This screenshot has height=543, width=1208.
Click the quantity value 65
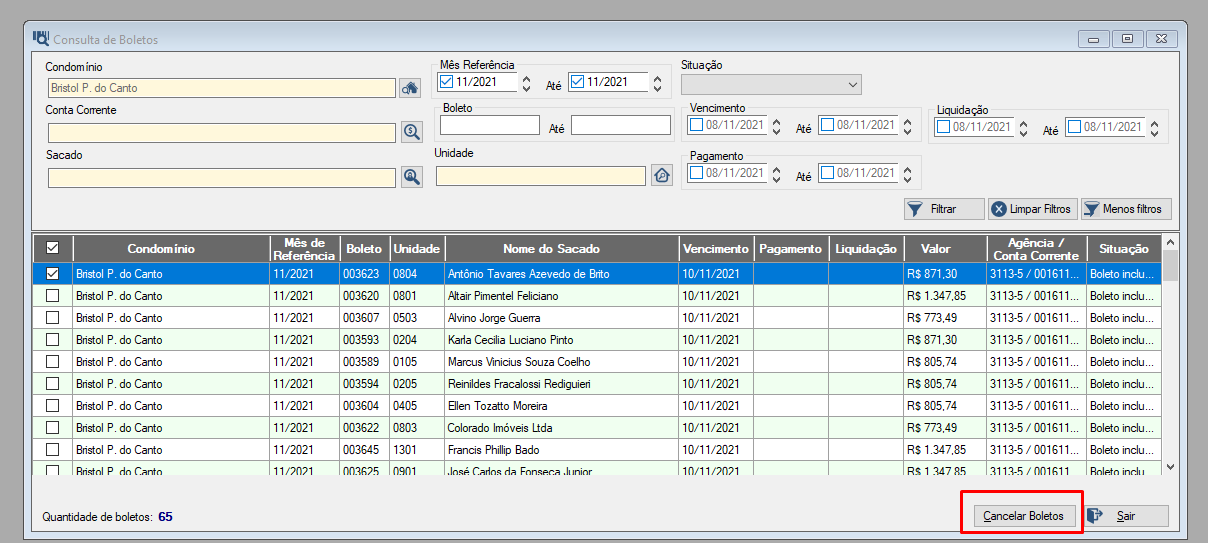pyautogui.click(x=165, y=517)
